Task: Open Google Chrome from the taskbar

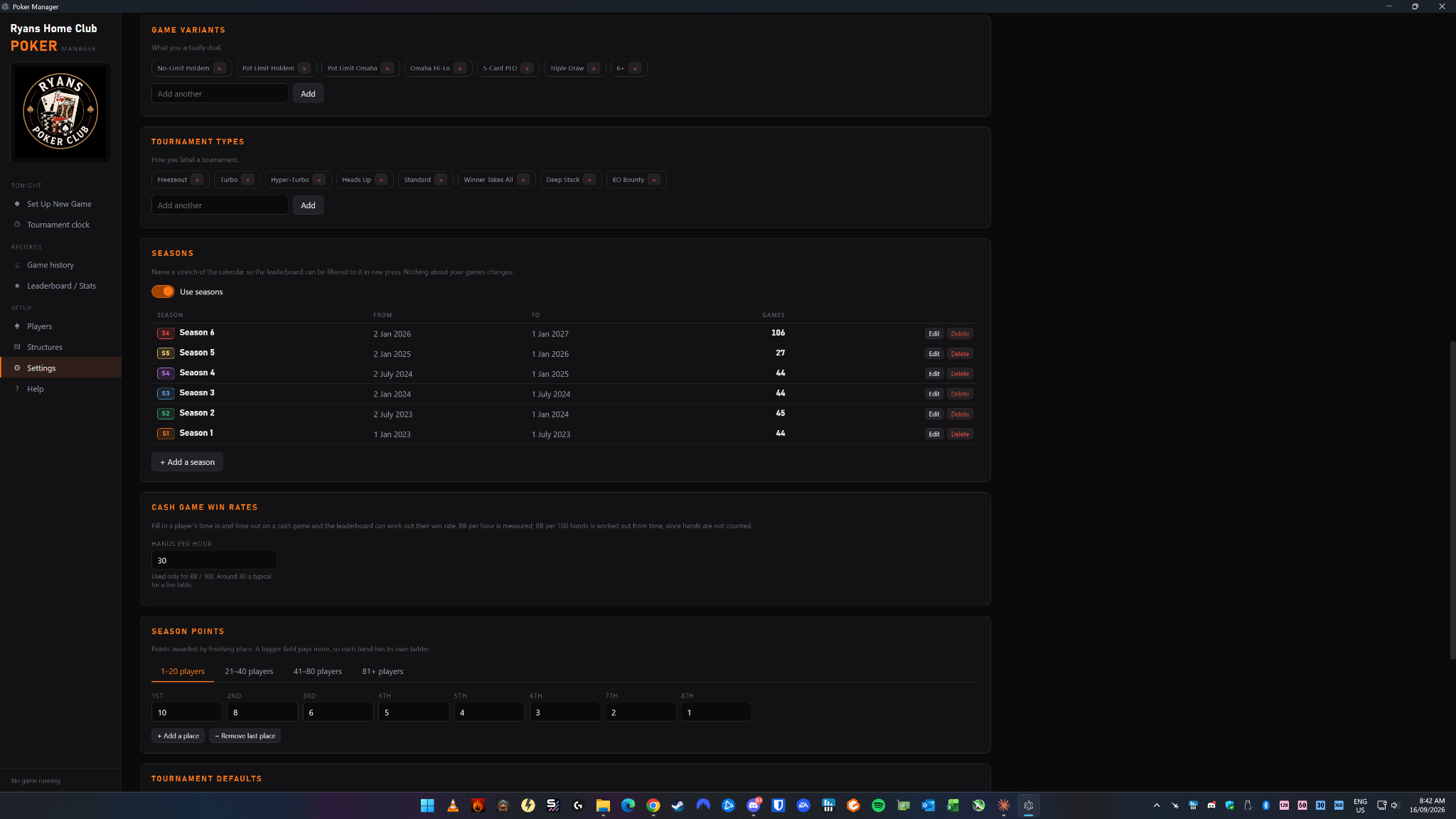Action: [x=653, y=805]
